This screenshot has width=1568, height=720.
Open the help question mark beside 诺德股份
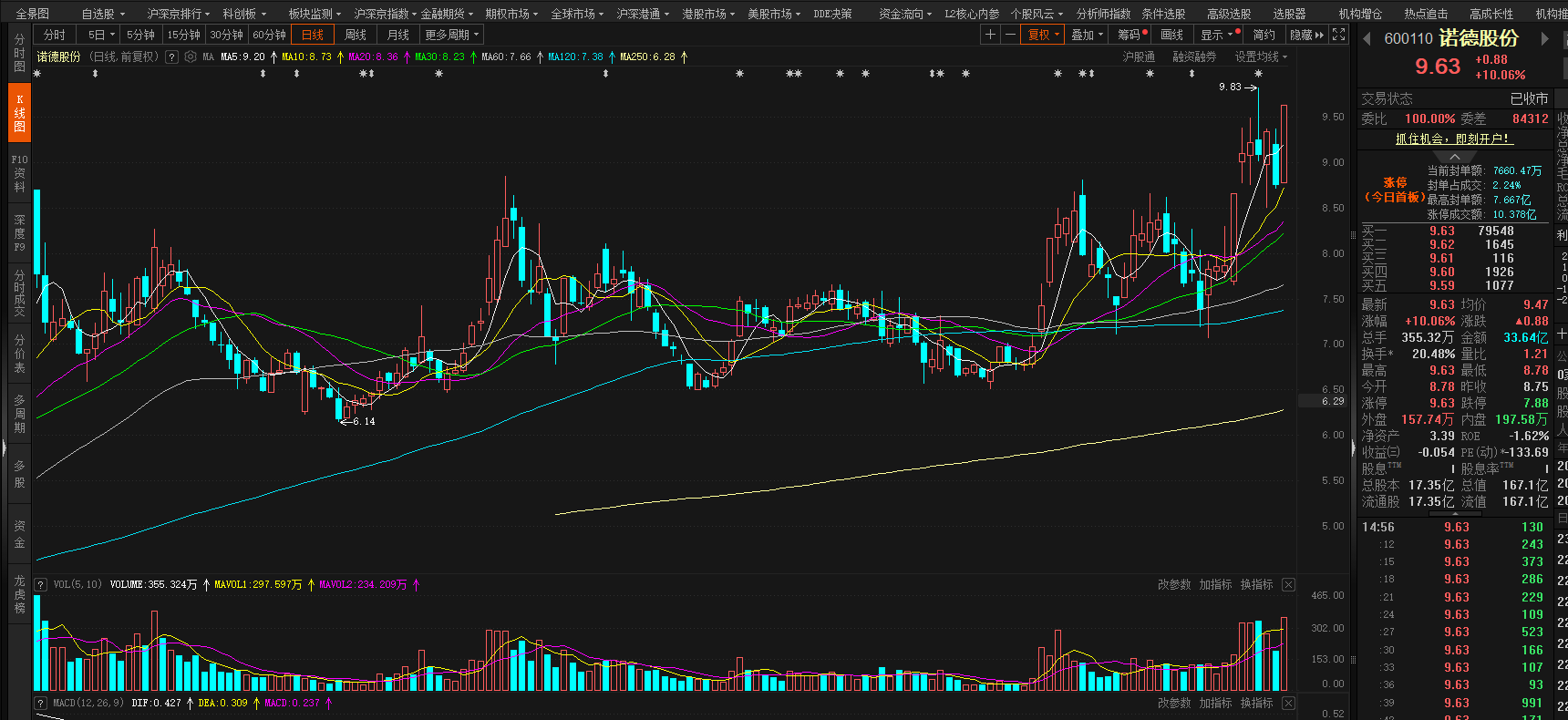point(171,57)
